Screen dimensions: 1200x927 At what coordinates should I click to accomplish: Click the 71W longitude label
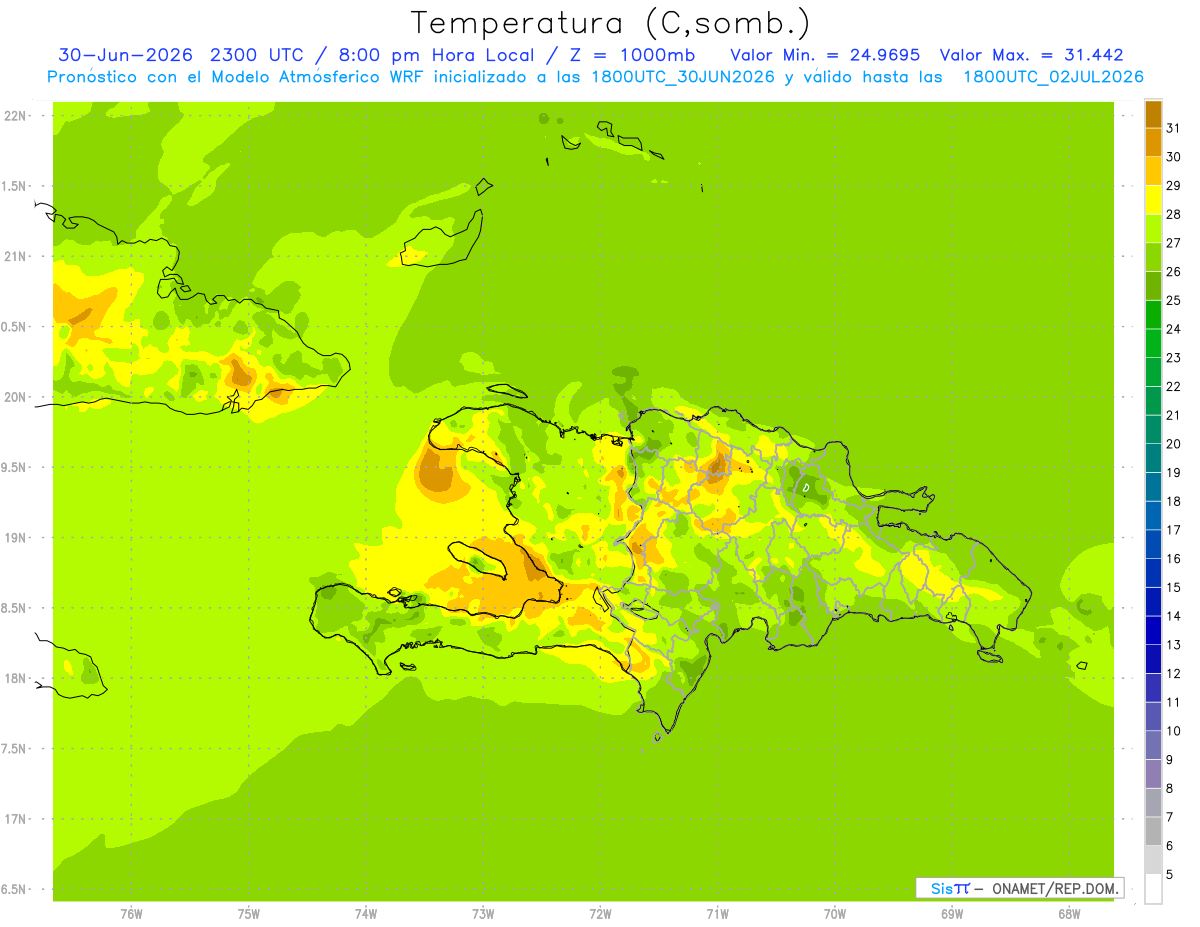pyautogui.click(x=717, y=914)
